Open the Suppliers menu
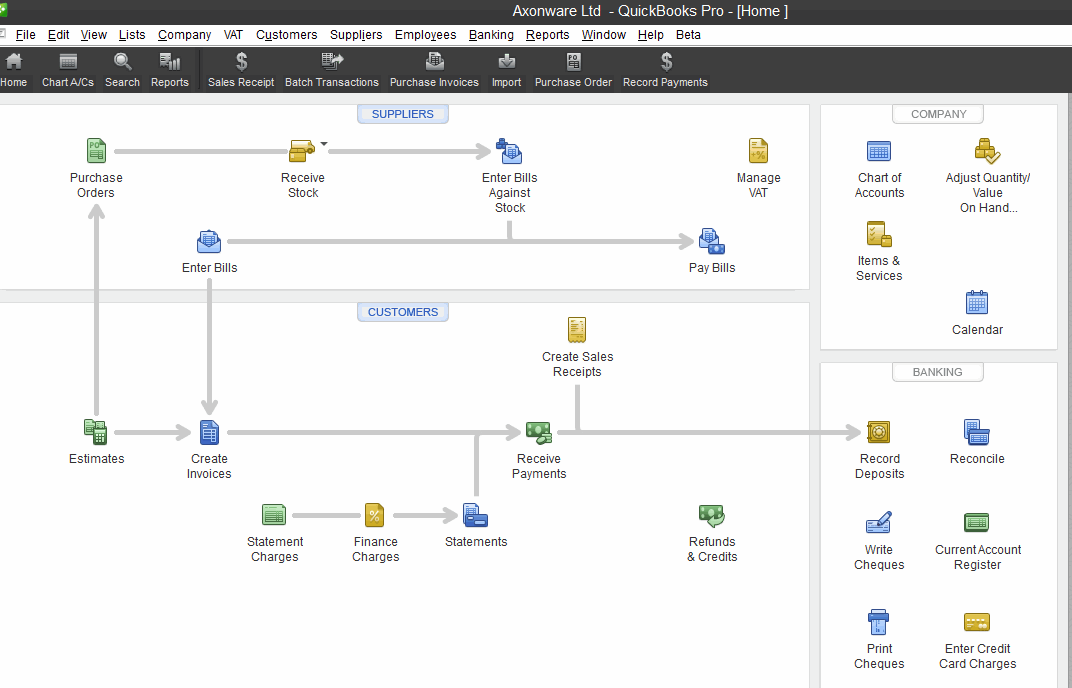The height and width of the screenshot is (688, 1072). 356,35
